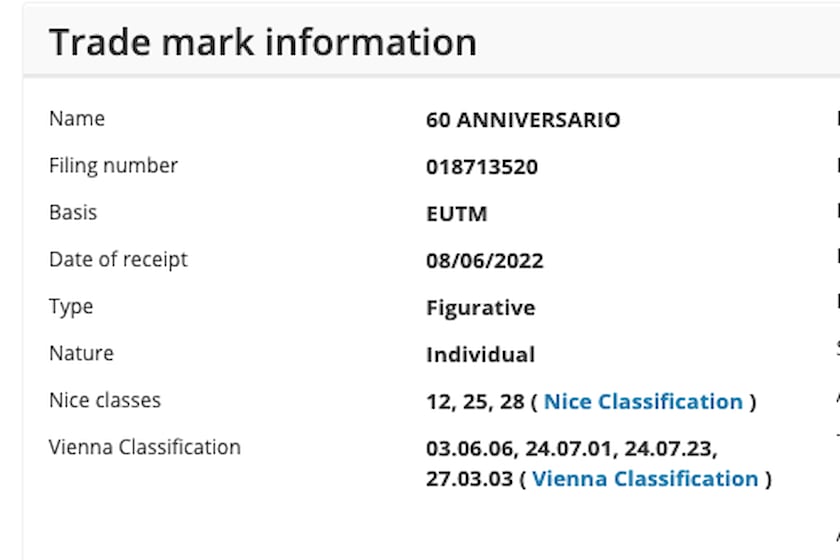Image resolution: width=840 pixels, height=560 pixels.
Task: Click the Name field label
Action: 77,118
